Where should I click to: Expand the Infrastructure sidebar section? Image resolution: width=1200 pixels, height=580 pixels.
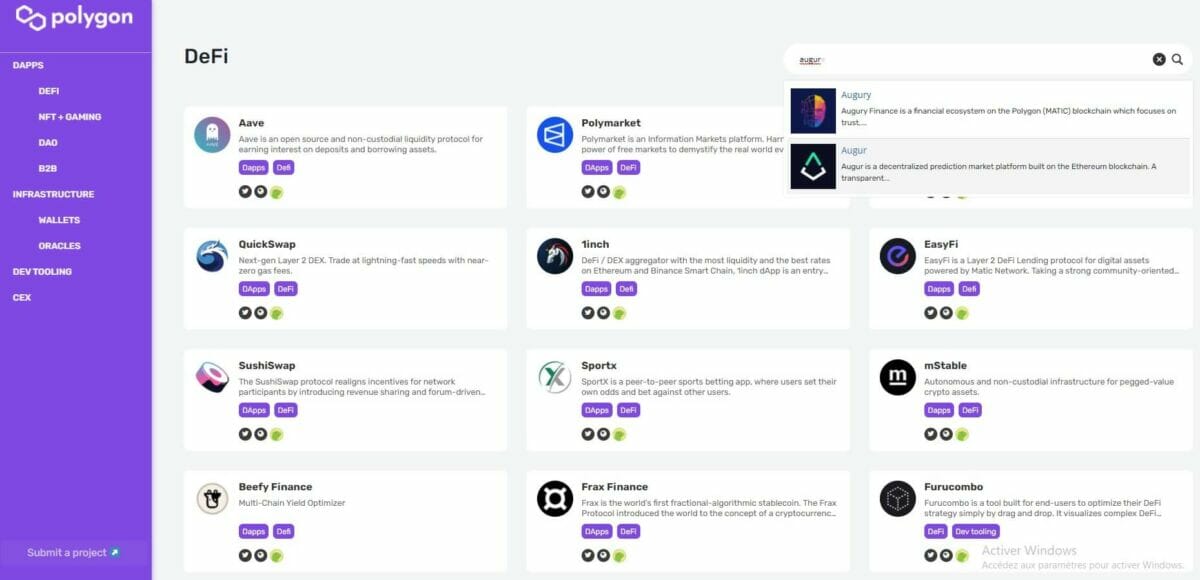click(53, 194)
